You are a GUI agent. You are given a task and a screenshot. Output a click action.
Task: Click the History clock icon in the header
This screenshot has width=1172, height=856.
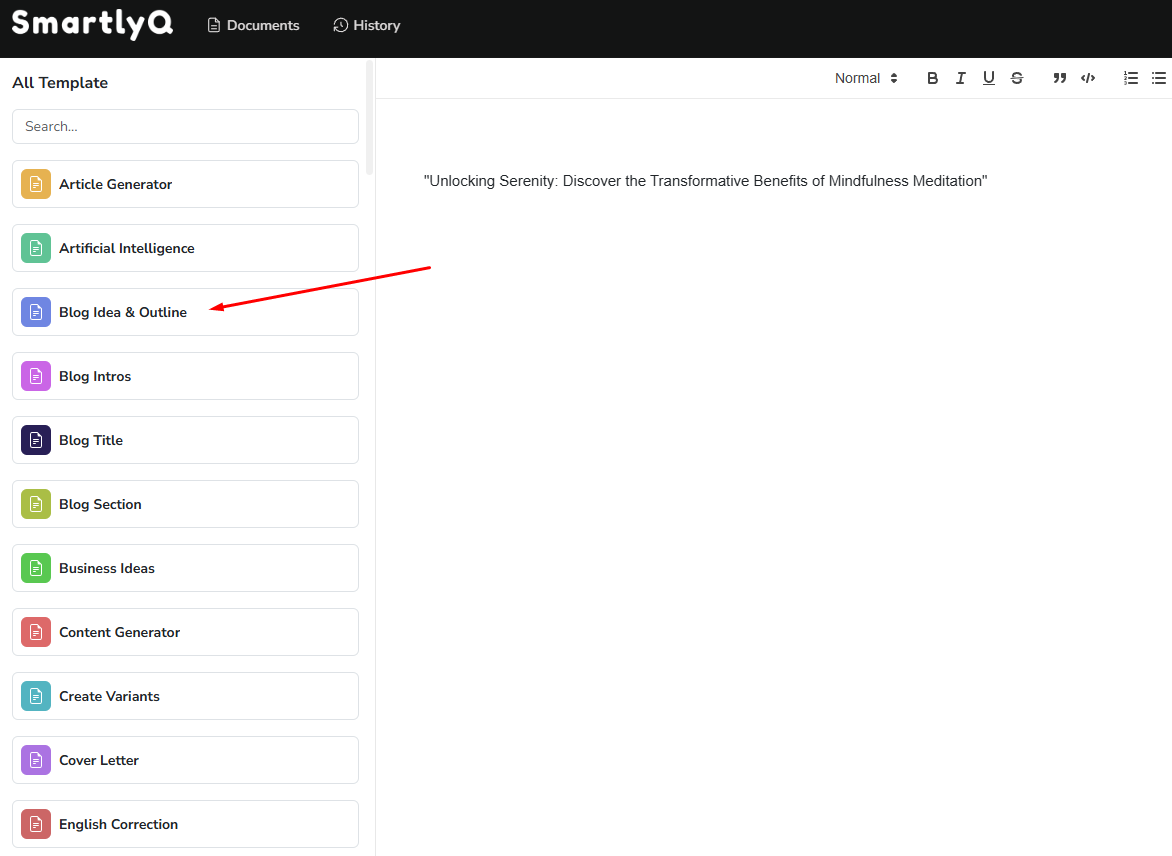tap(340, 25)
